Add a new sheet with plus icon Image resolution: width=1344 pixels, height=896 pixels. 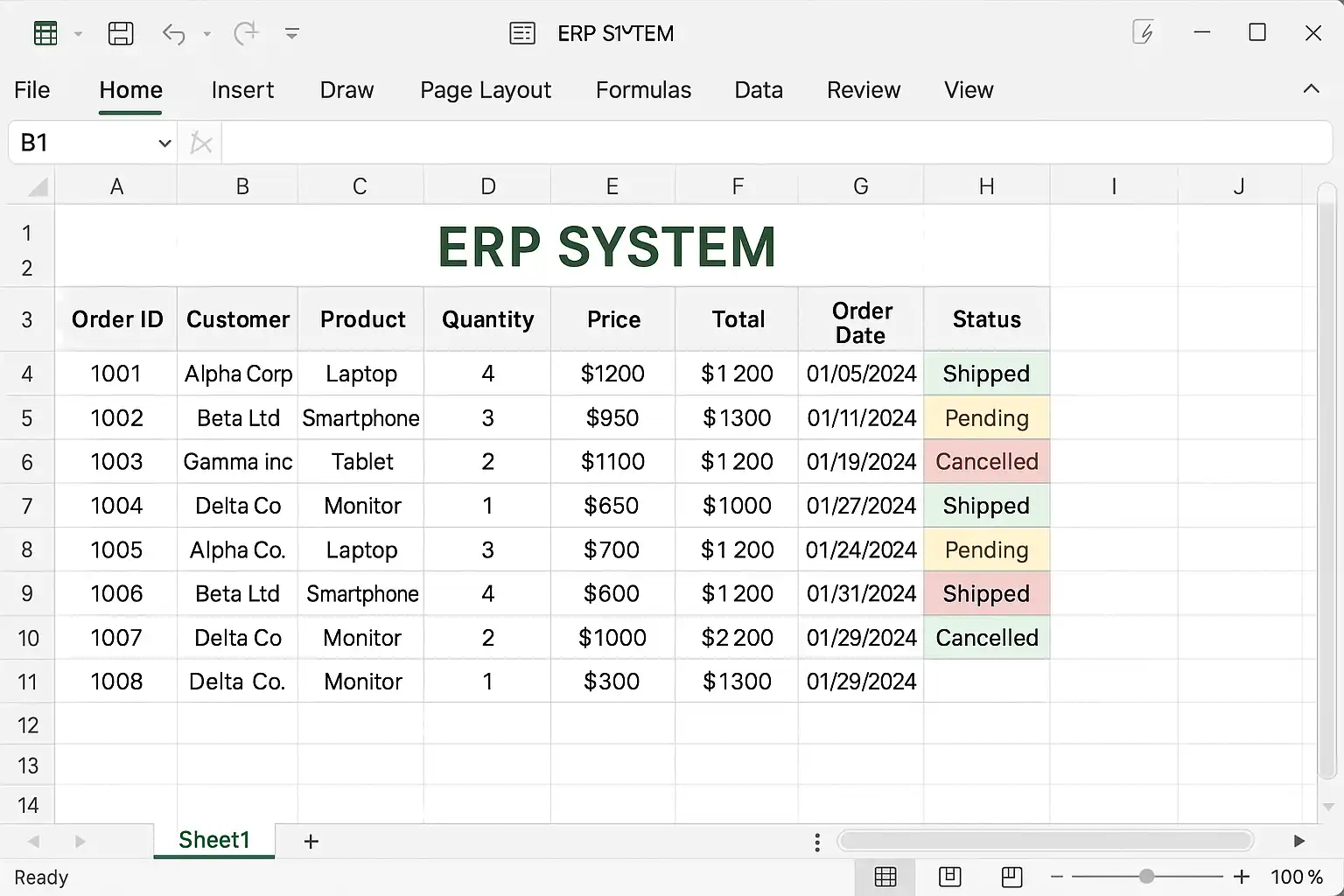(311, 842)
